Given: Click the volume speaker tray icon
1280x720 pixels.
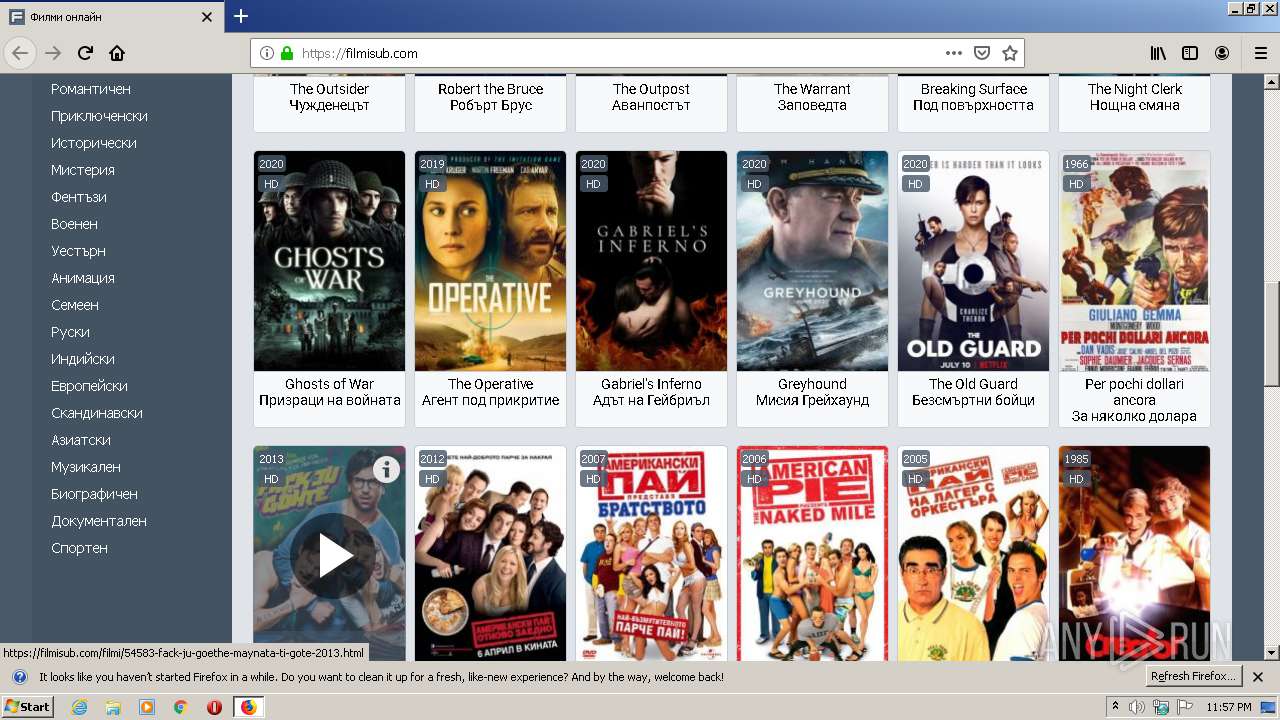Looking at the screenshot, I should (1137, 707).
